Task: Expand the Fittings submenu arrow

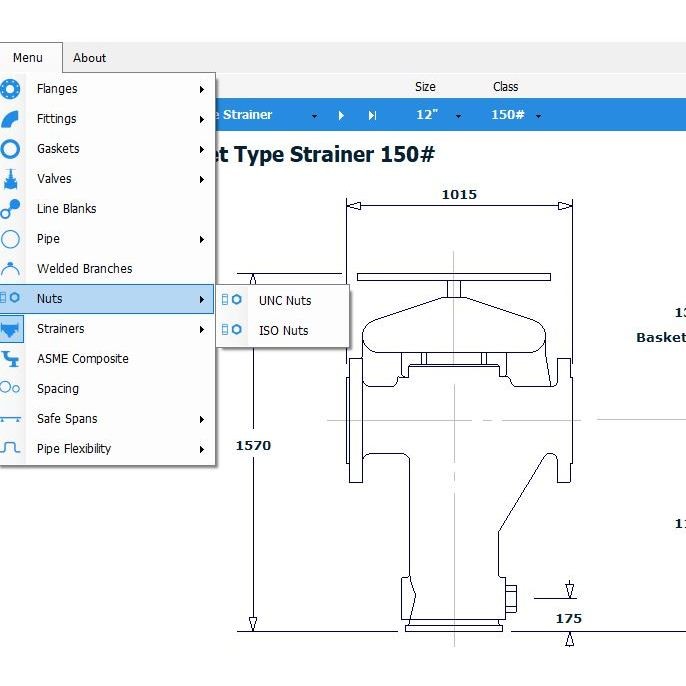Action: (202, 119)
